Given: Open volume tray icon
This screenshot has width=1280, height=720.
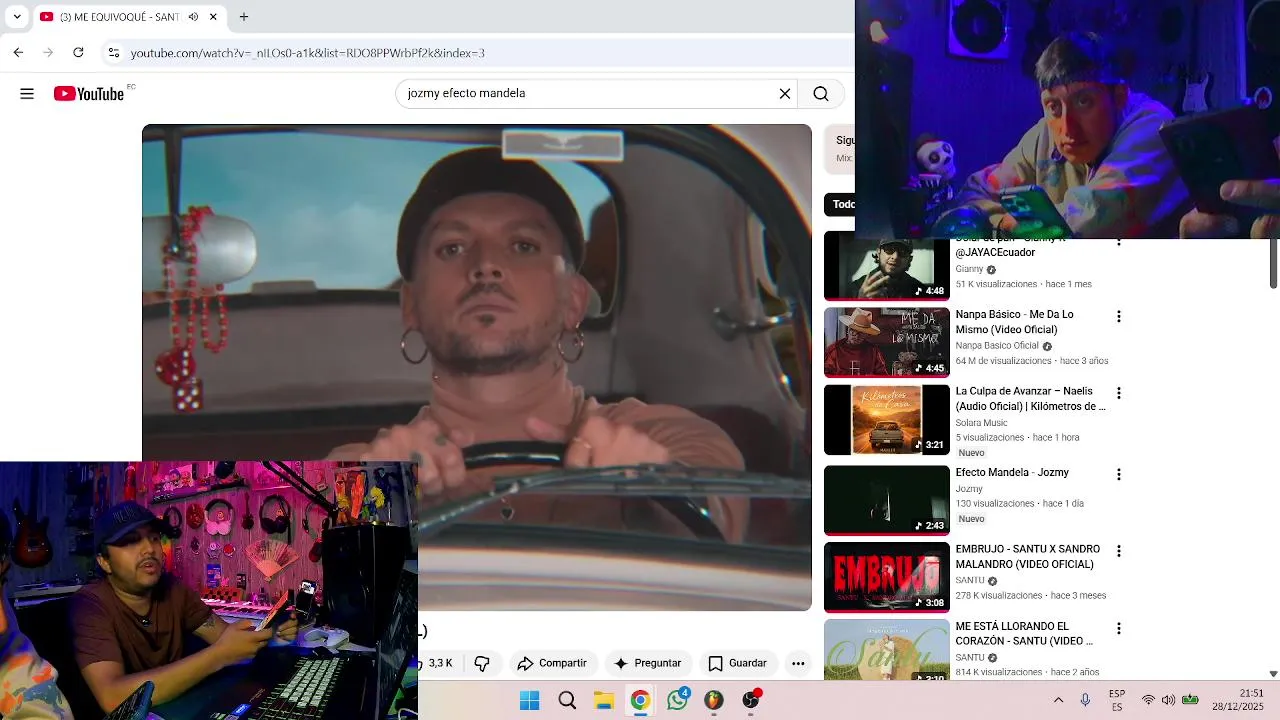Looking at the screenshot, I should click(x=1168, y=700).
